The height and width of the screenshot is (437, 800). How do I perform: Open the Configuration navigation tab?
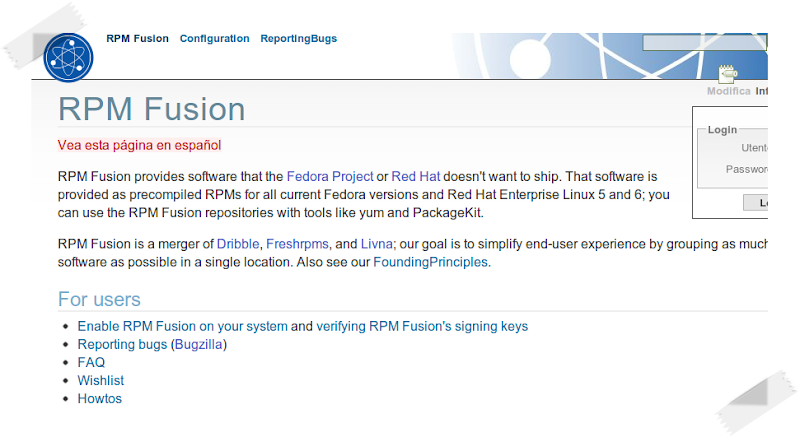pos(214,39)
